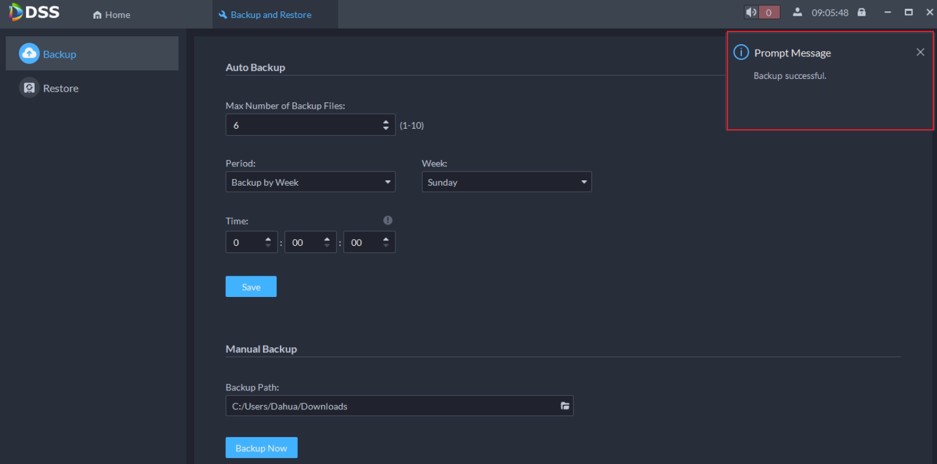937x464 pixels.
Task: Switch to the Home tab
Action: click(x=111, y=15)
